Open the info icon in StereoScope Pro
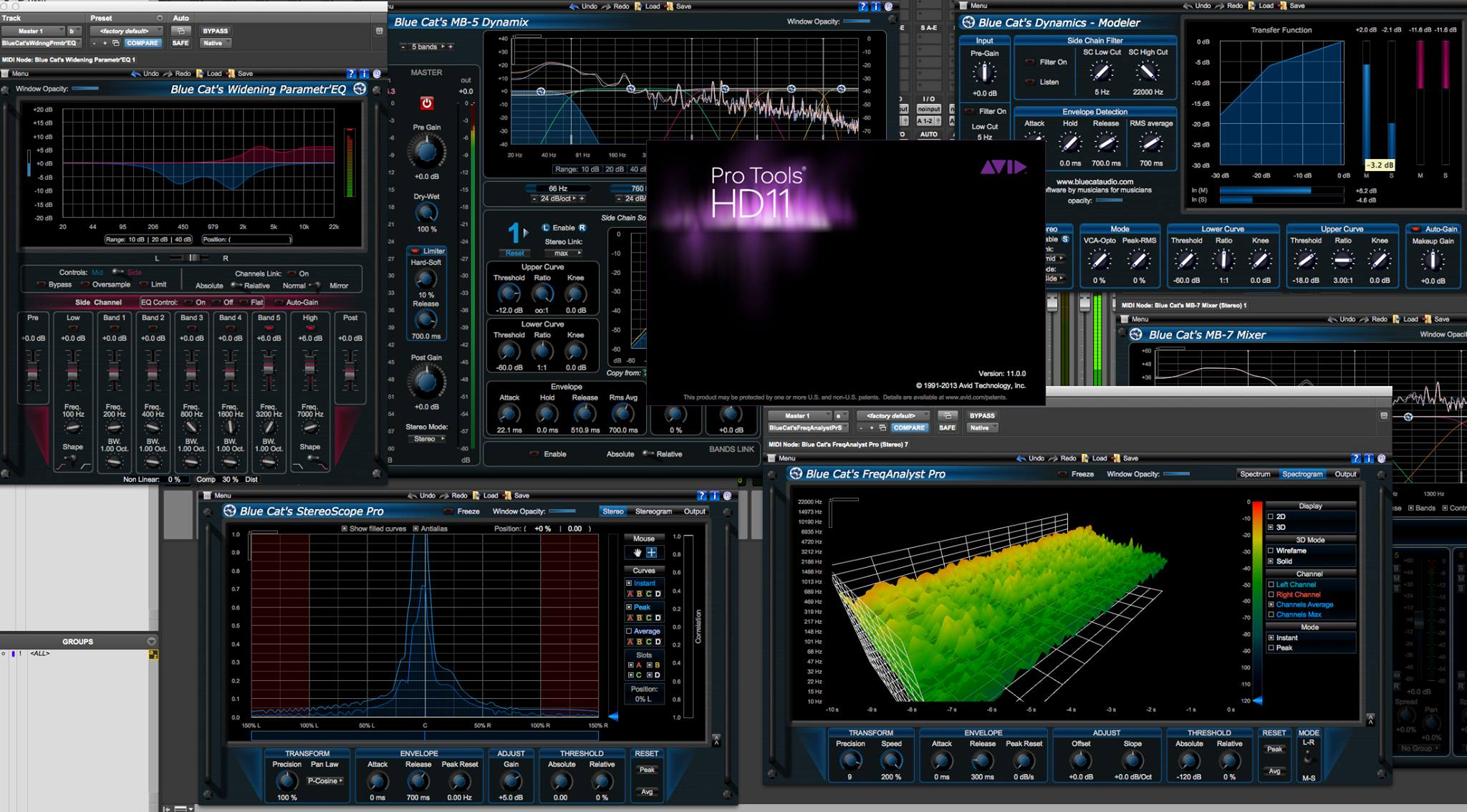 (714, 496)
